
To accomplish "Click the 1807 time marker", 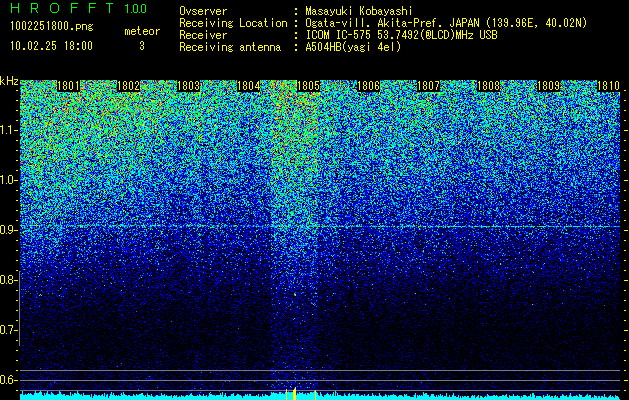I will [x=428, y=86].
